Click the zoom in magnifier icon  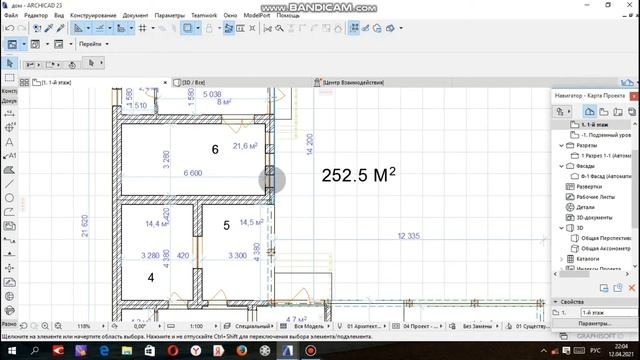coord(45,326)
